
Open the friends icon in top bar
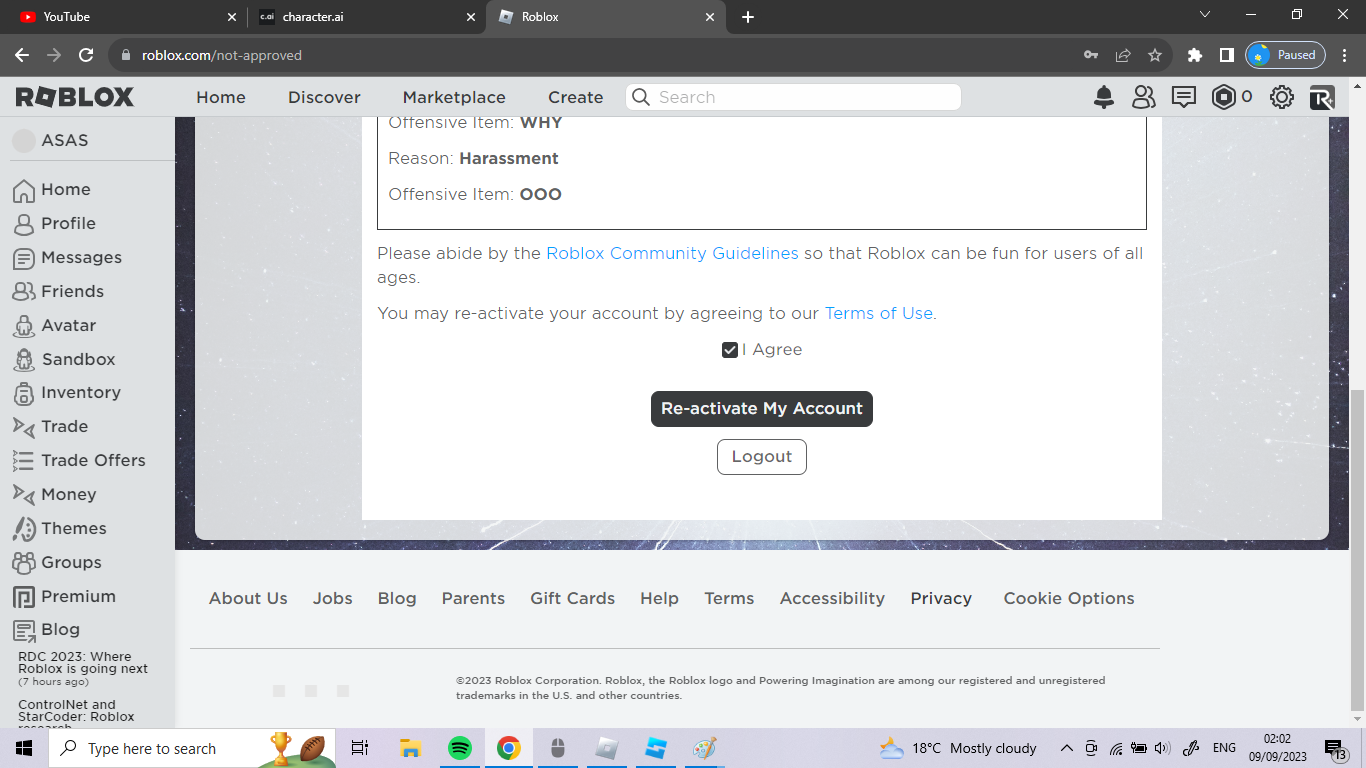coord(1143,97)
